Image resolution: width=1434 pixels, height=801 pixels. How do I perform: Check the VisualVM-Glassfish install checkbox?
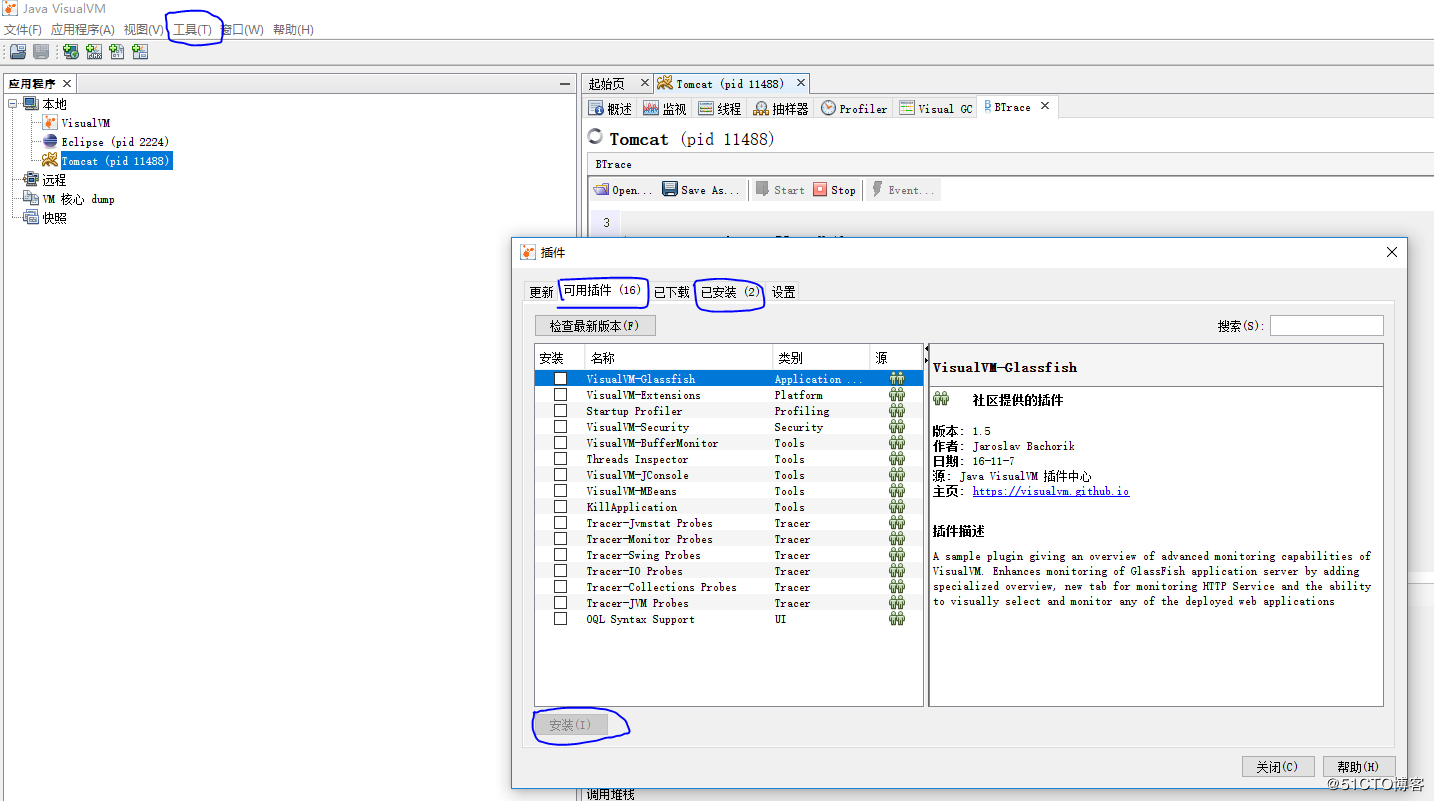(560, 379)
